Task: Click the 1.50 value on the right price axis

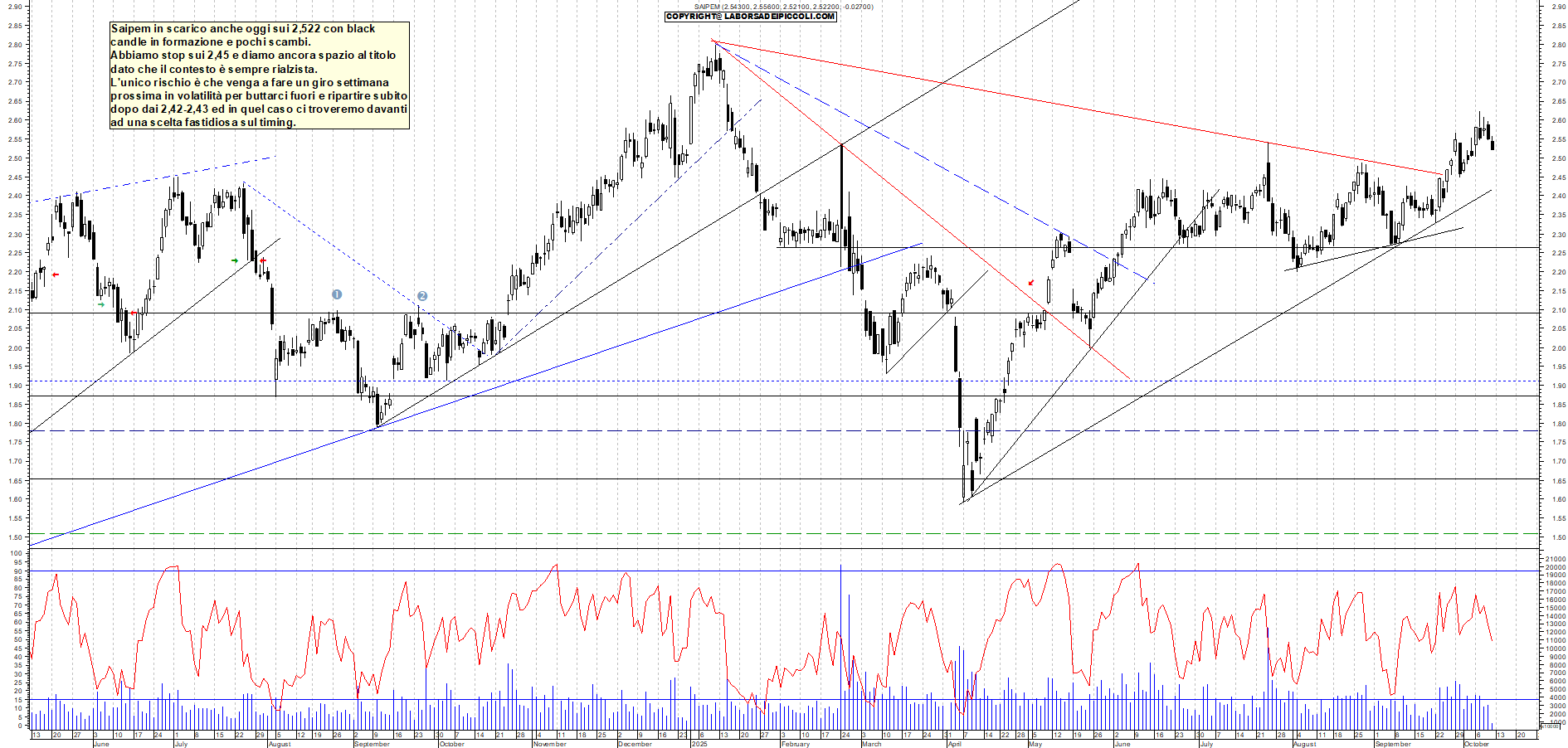Action: (1558, 537)
